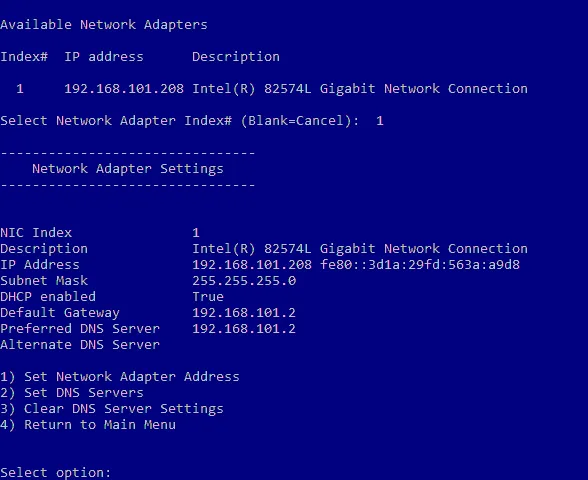Screen dimensions: 588x480
Task: Click the Preferred DNS Server address value
Action: coord(244,329)
